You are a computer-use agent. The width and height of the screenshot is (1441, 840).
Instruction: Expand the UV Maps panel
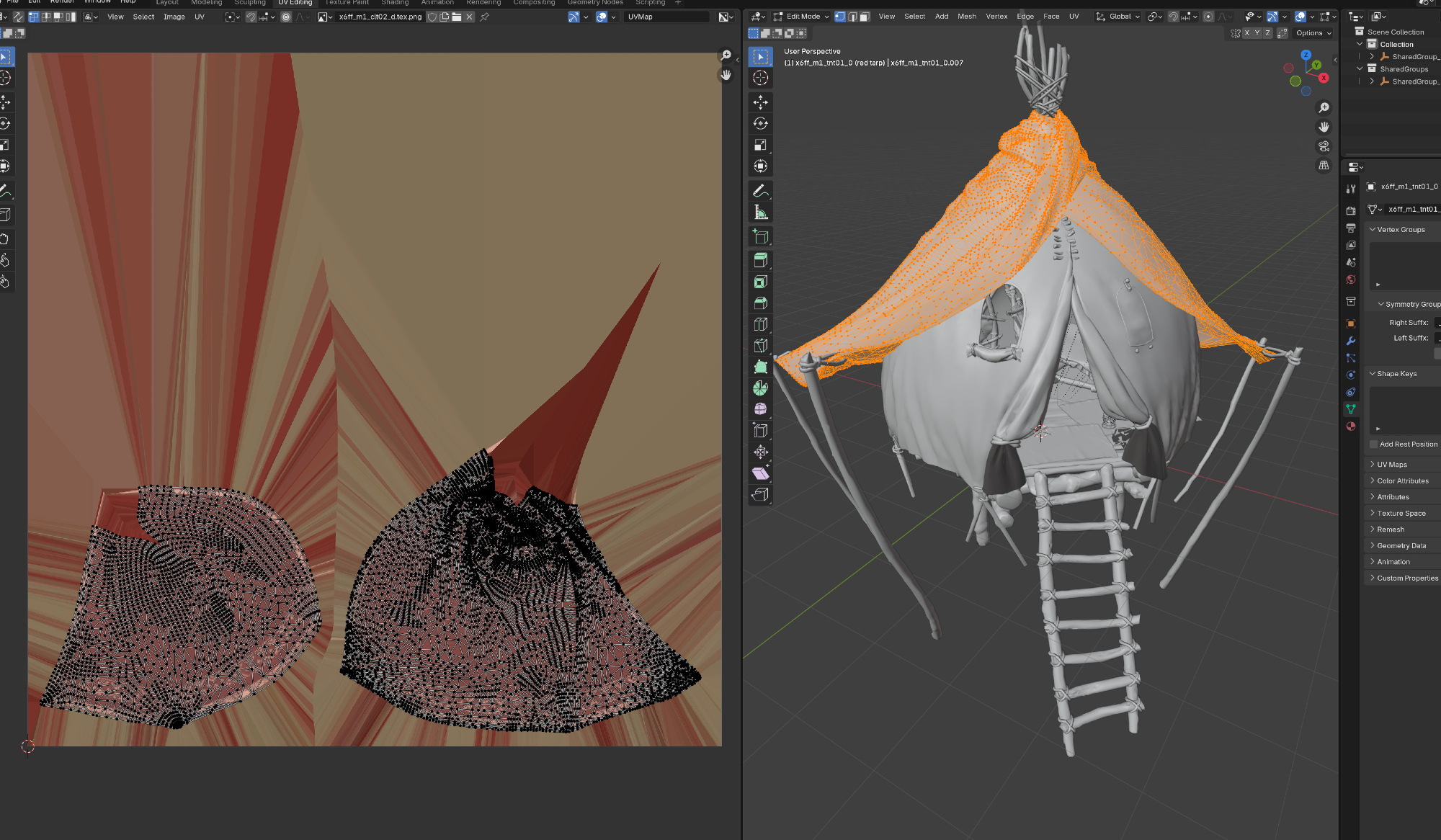tap(1391, 465)
